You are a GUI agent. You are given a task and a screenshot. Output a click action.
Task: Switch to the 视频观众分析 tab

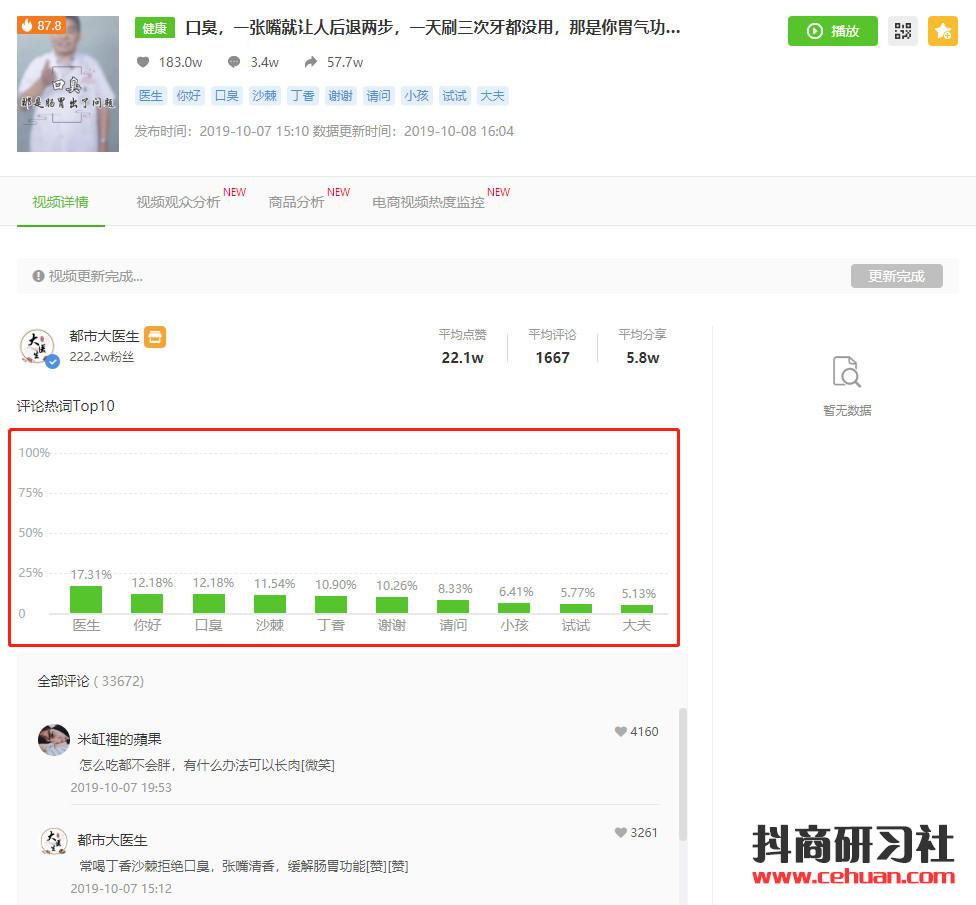[178, 202]
